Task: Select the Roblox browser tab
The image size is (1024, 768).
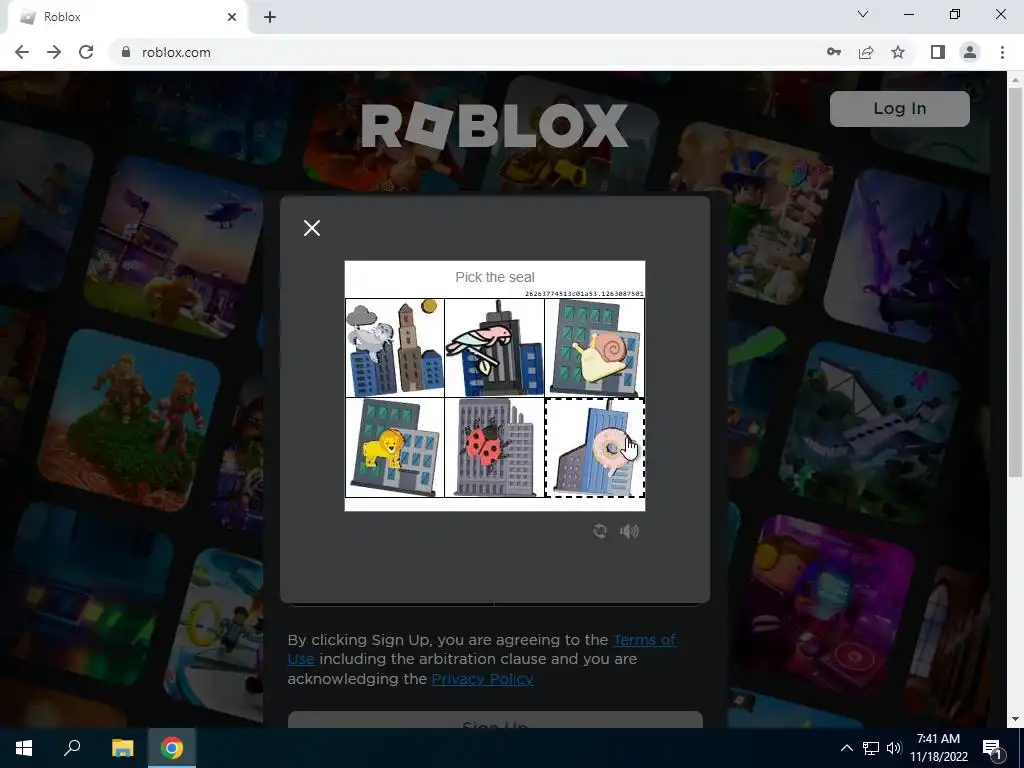Action: pyautogui.click(x=127, y=17)
